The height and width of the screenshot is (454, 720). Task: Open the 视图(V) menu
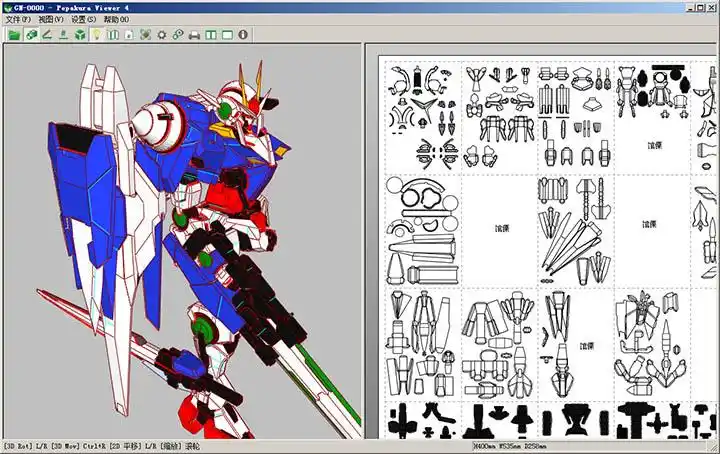[x=52, y=20]
